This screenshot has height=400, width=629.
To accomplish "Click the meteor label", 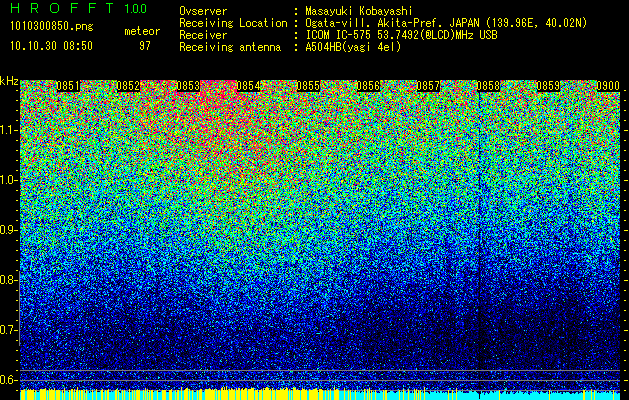I will point(142,31).
